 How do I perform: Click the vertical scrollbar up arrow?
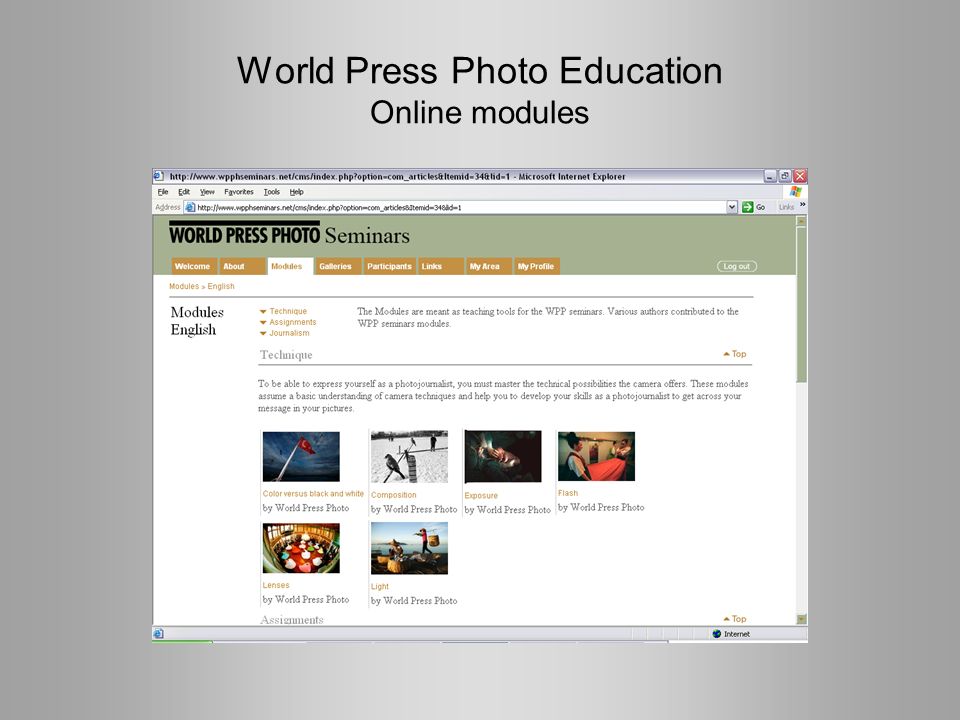(x=801, y=221)
